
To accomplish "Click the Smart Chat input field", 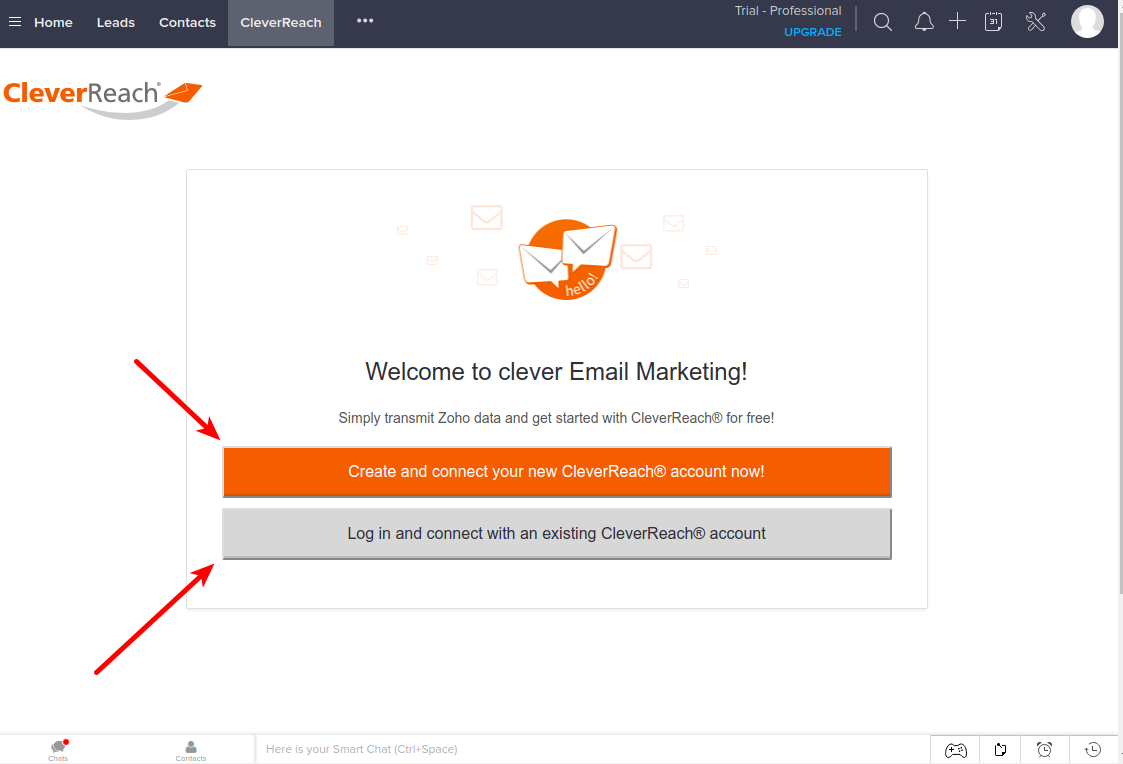I will [590, 749].
